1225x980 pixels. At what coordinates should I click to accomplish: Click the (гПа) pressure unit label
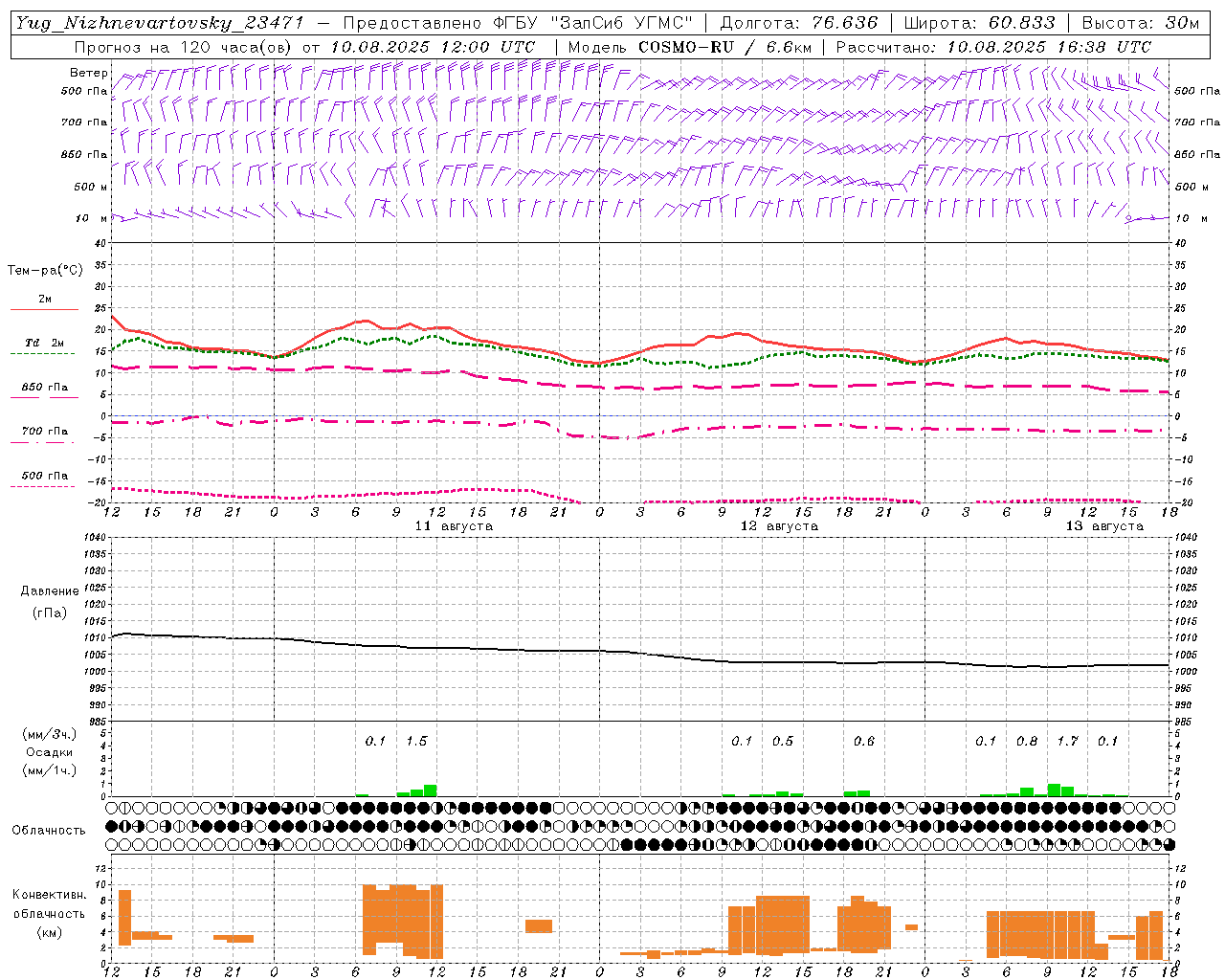[x=50, y=613]
